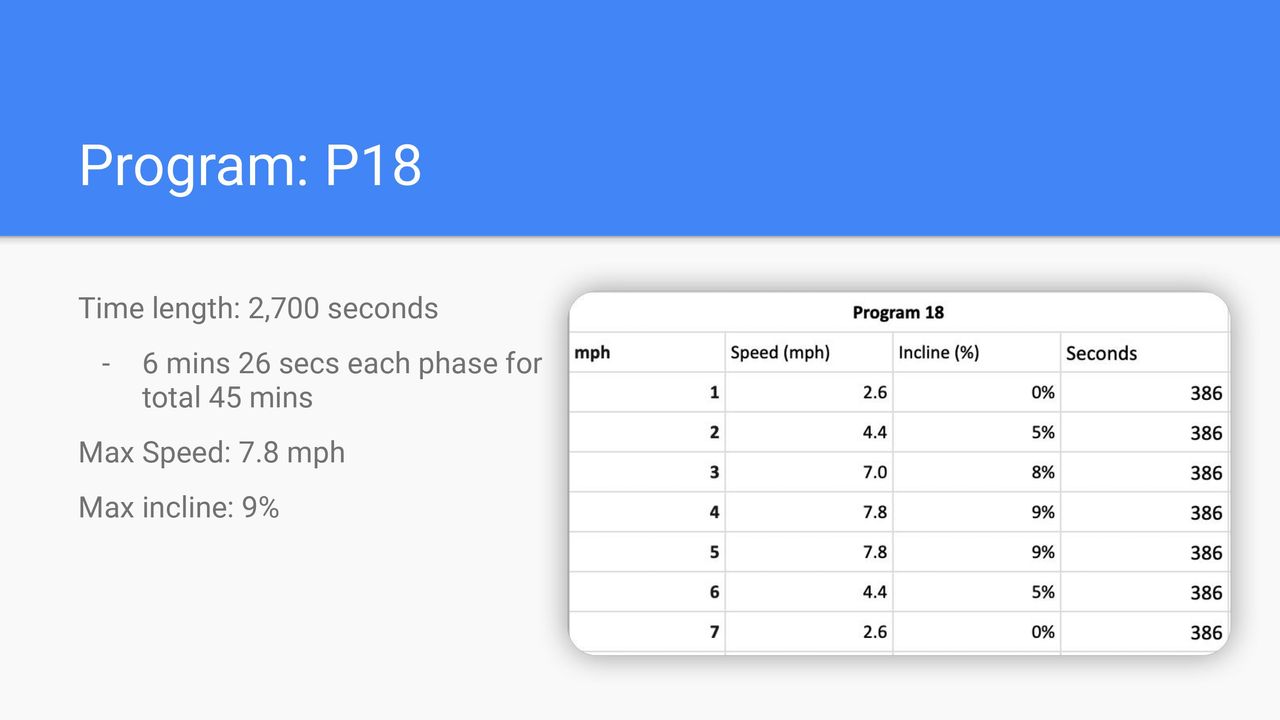Select the 'Speed (mph)' column header
The height and width of the screenshot is (720, 1280).
click(x=780, y=352)
